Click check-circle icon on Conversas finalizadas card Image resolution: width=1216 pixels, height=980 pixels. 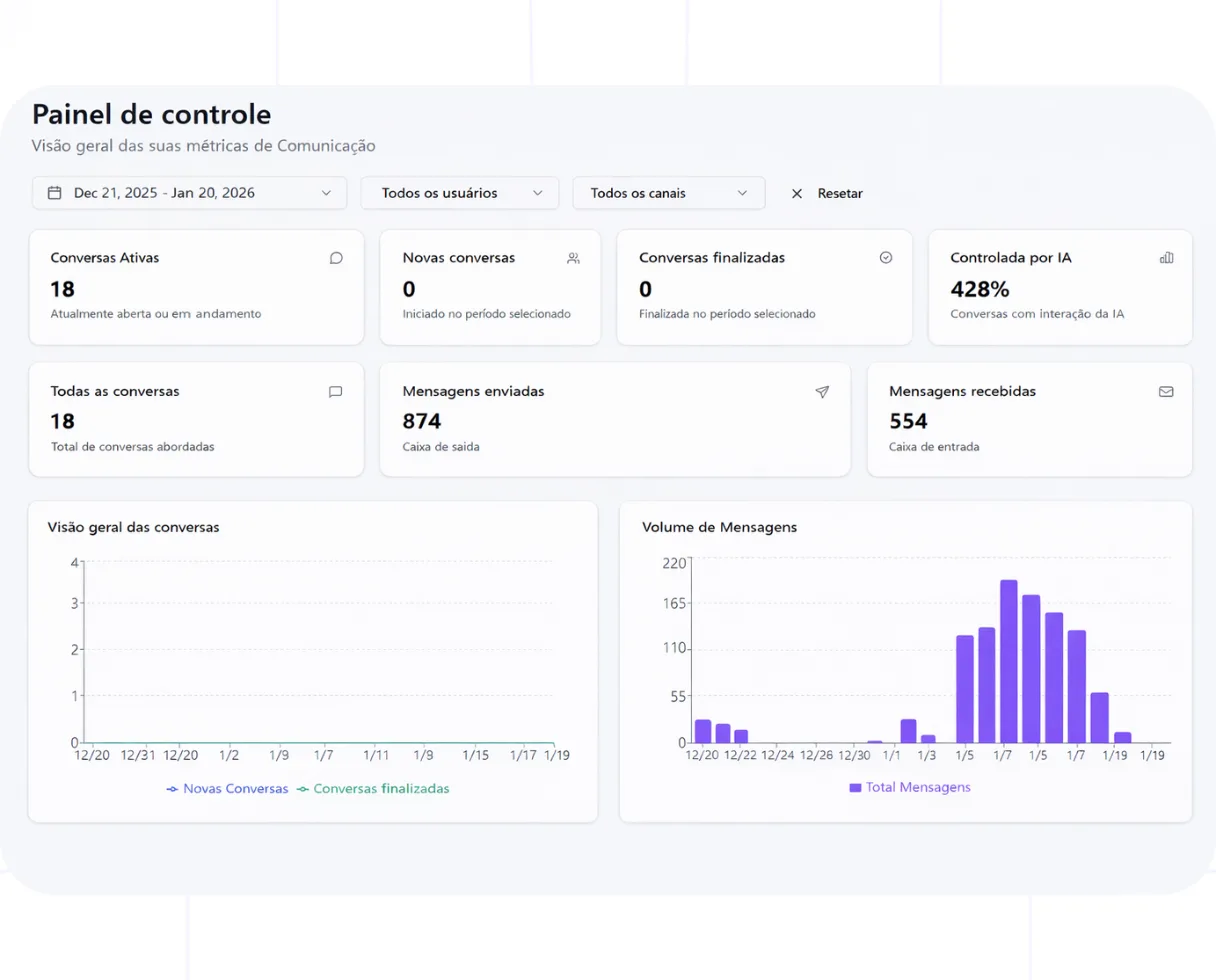[x=885, y=258]
